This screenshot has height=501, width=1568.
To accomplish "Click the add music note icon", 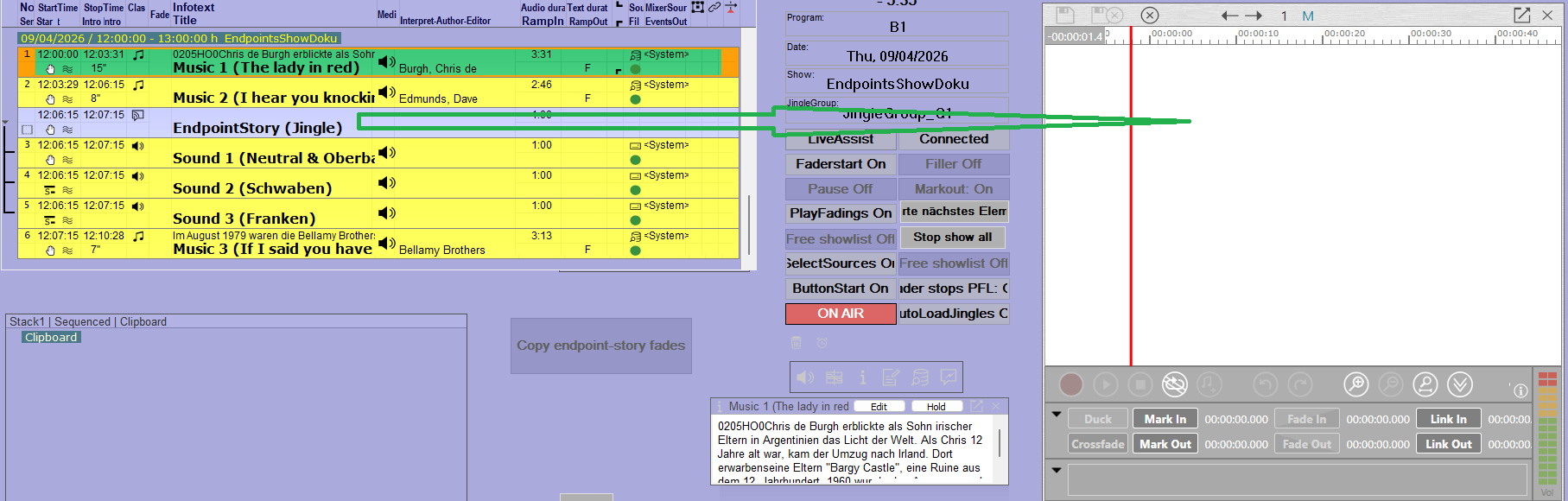I will click(x=1209, y=384).
